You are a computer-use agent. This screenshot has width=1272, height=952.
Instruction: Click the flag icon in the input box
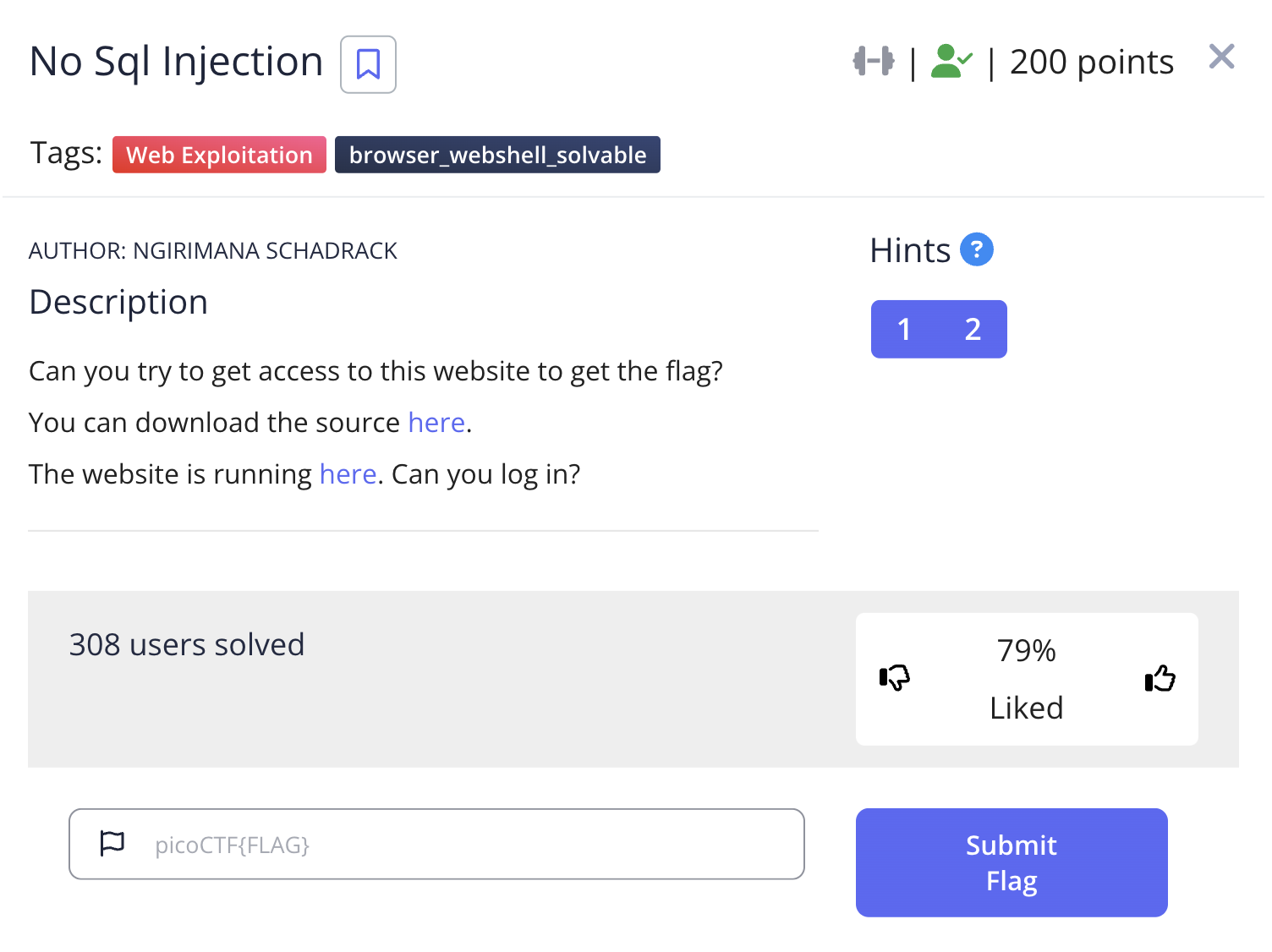(112, 843)
